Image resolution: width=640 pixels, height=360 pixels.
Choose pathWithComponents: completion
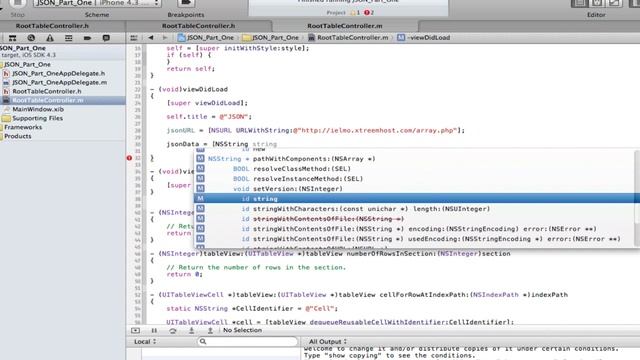pos(414,159)
